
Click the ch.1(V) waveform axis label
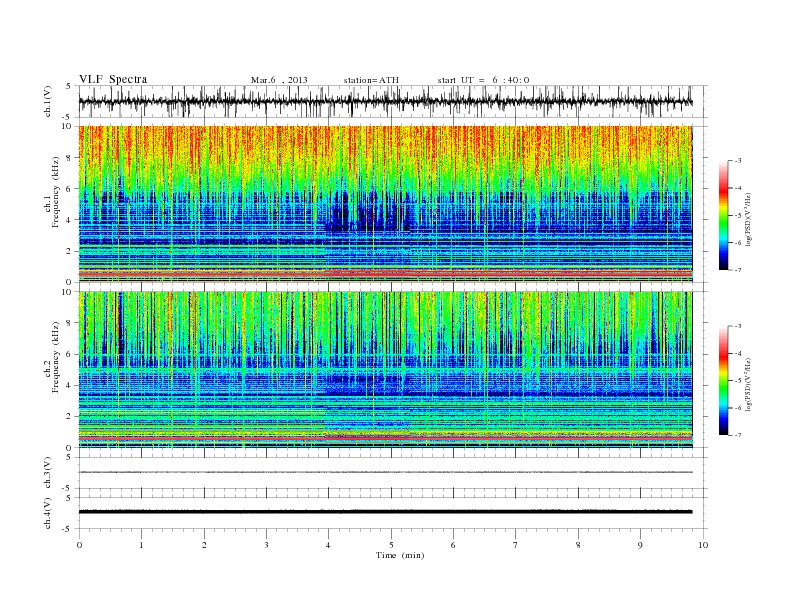48,101
